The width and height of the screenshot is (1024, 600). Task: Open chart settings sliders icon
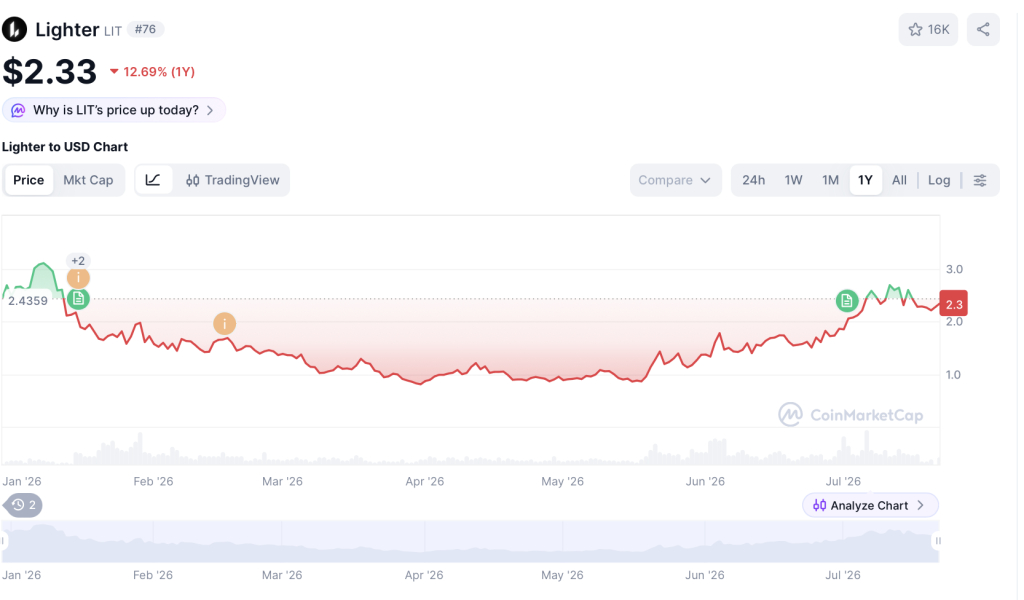980,180
